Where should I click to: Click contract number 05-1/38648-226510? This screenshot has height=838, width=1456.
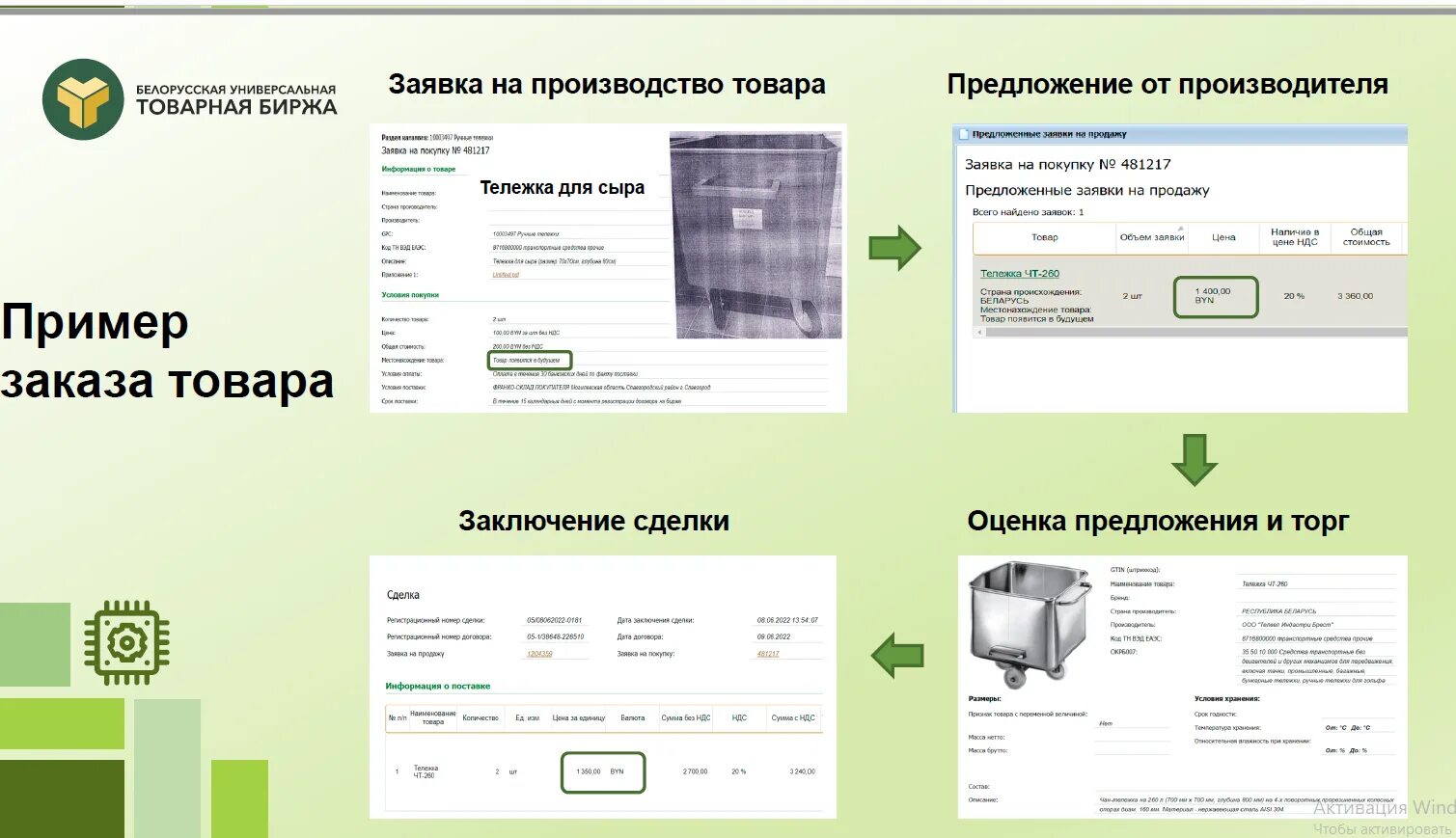[555, 636]
